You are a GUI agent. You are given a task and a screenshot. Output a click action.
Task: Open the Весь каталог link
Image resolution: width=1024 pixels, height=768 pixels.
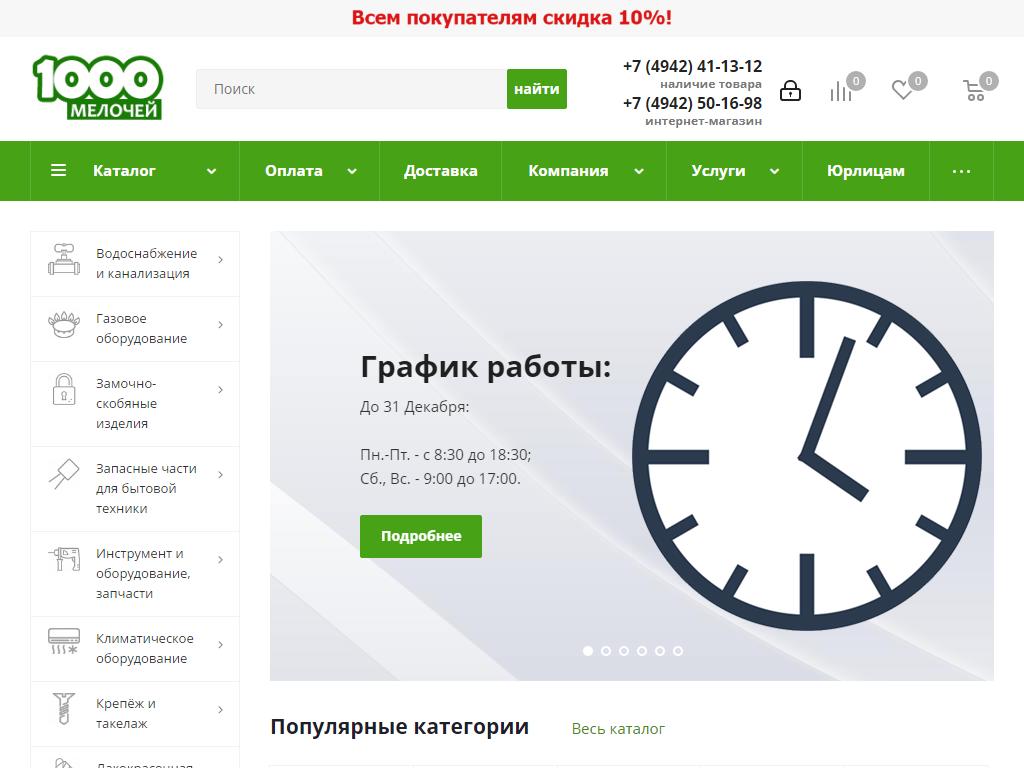click(618, 729)
